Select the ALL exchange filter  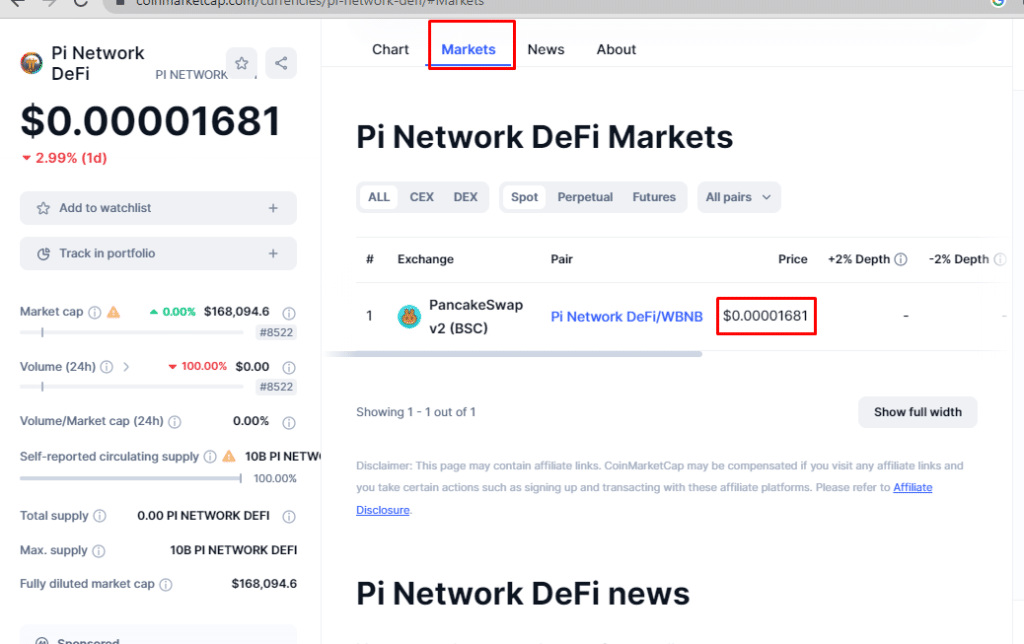click(x=379, y=197)
